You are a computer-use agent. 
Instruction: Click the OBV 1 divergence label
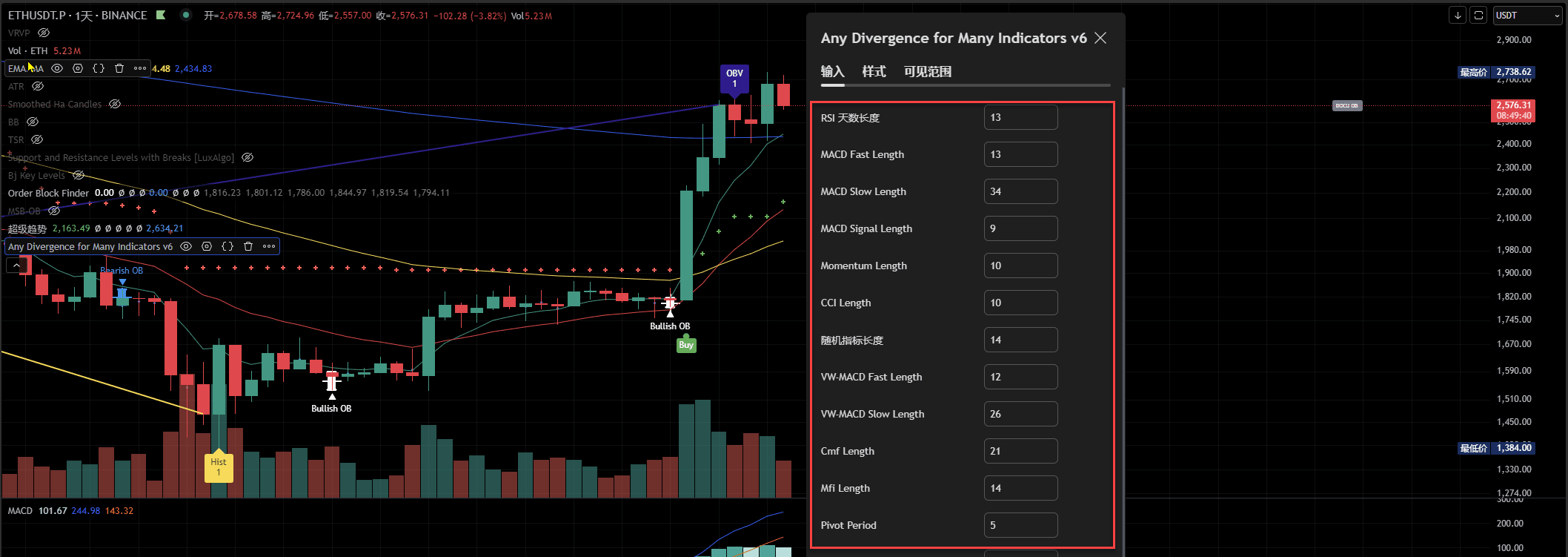coord(734,79)
